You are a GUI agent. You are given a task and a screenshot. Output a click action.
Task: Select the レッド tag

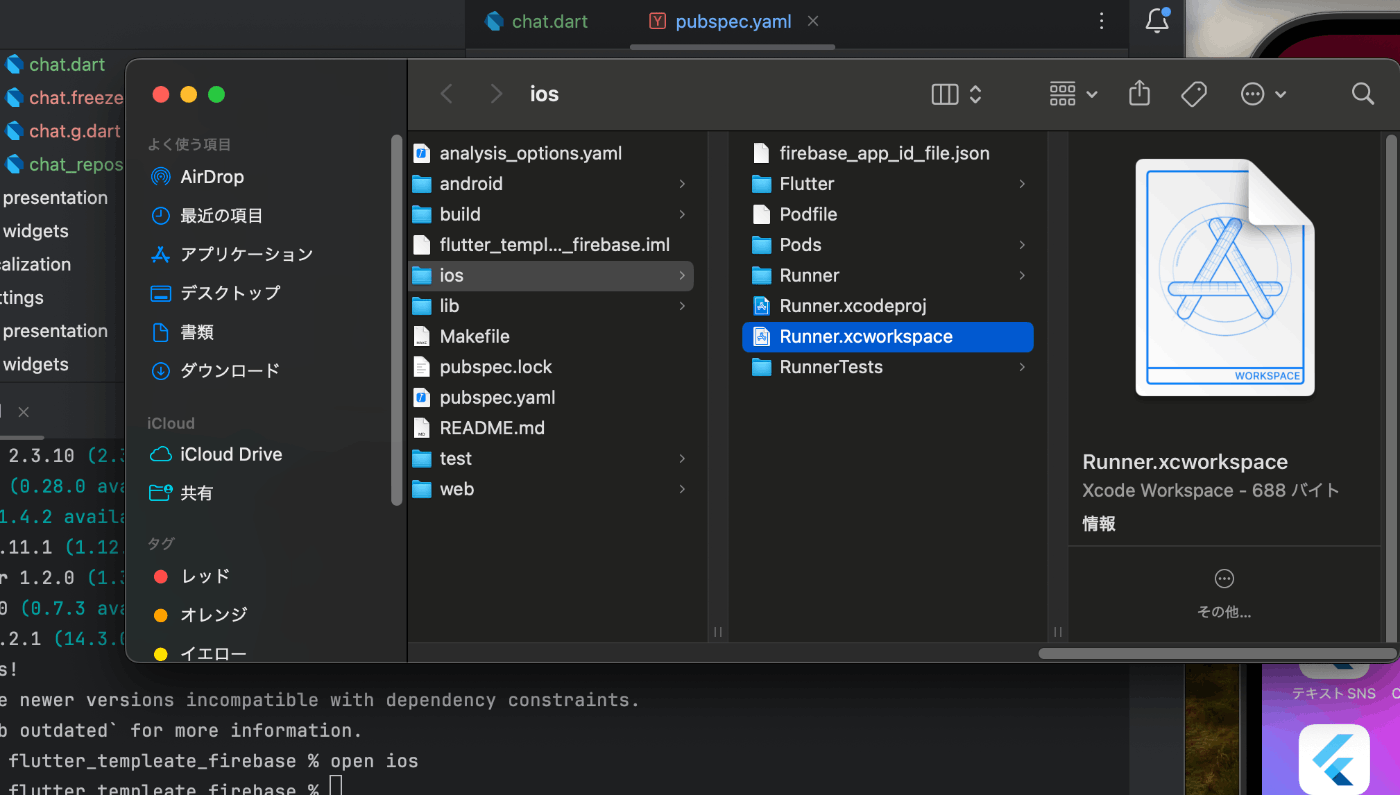[x=191, y=576]
